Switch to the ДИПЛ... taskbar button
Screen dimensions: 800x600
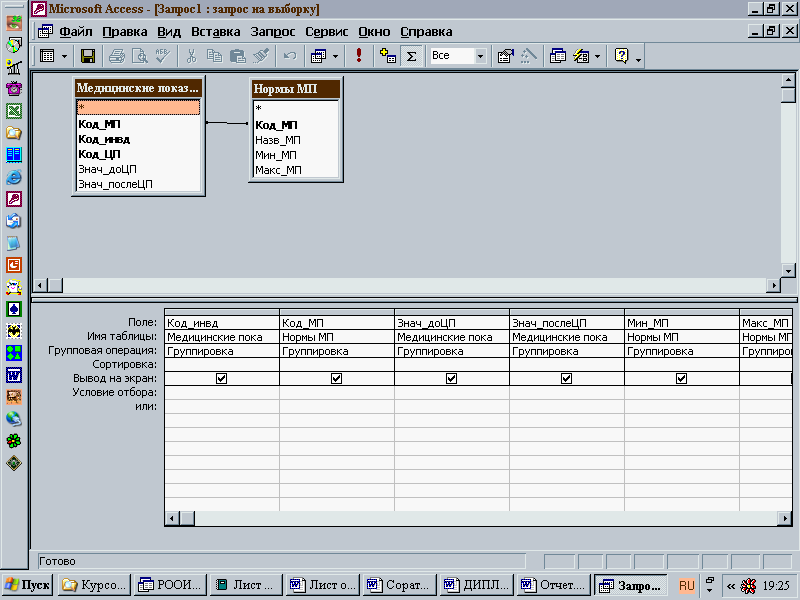pos(476,585)
